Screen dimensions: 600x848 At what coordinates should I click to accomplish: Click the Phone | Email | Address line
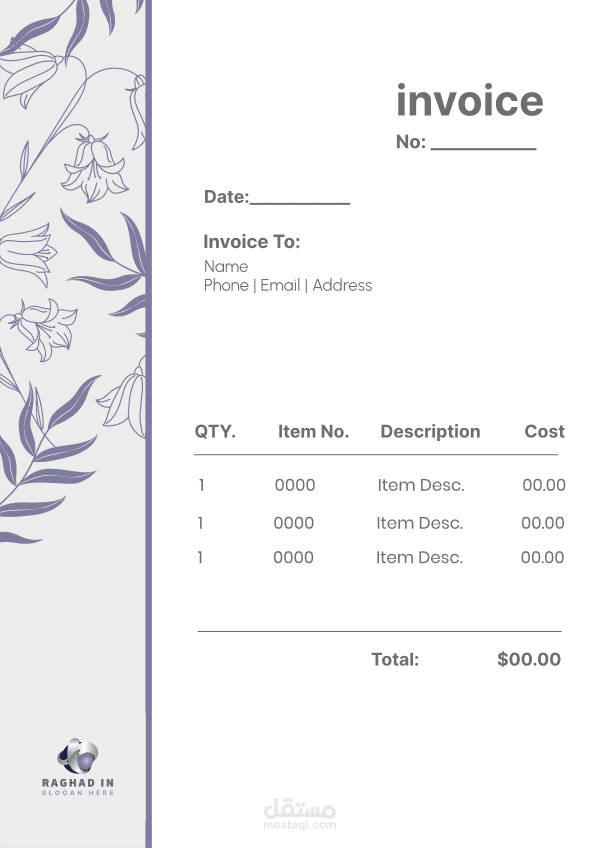287,285
